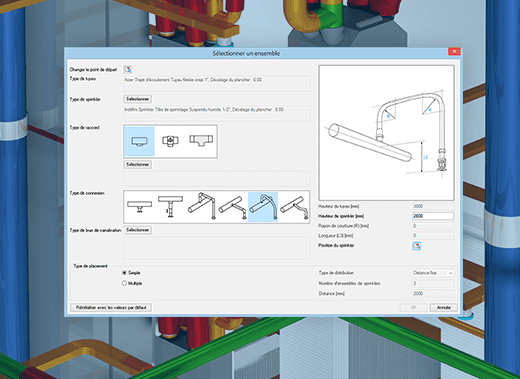Click the Hauteur du sprinkler input field
Image resolution: width=520 pixels, height=379 pixels.
coord(433,216)
